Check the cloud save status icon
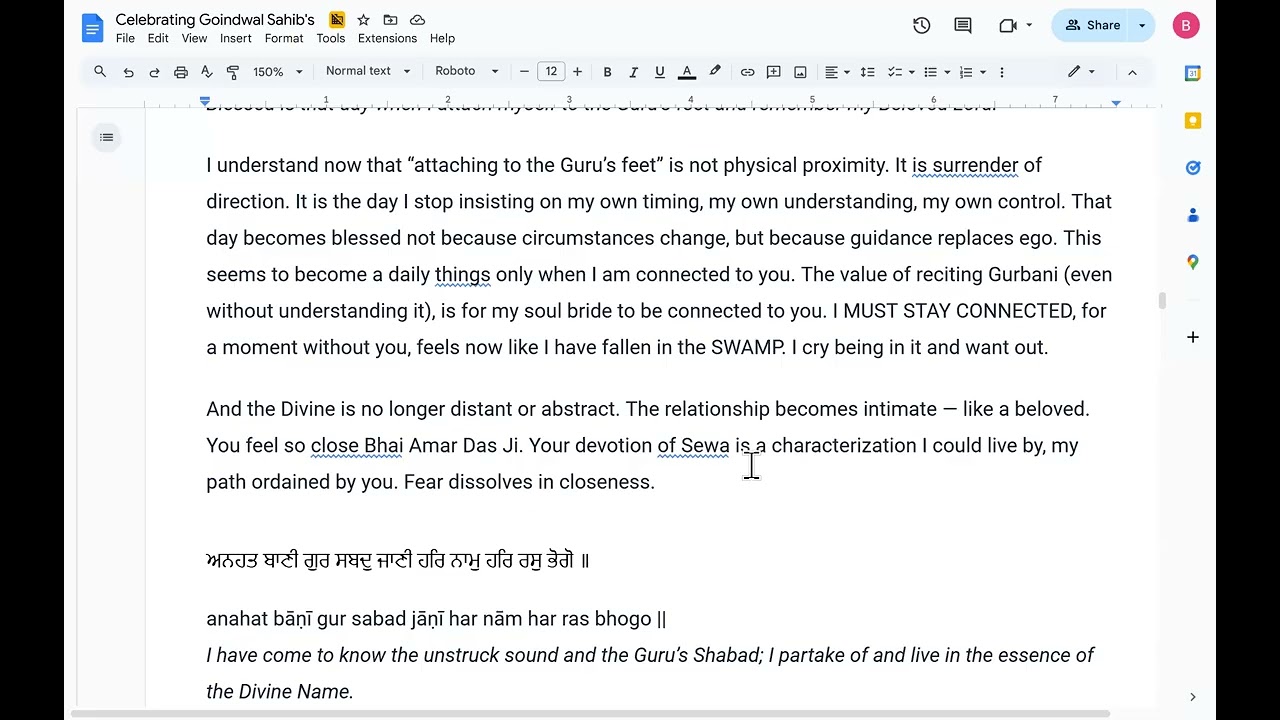The width and height of the screenshot is (1280, 720). click(x=417, y=20)
